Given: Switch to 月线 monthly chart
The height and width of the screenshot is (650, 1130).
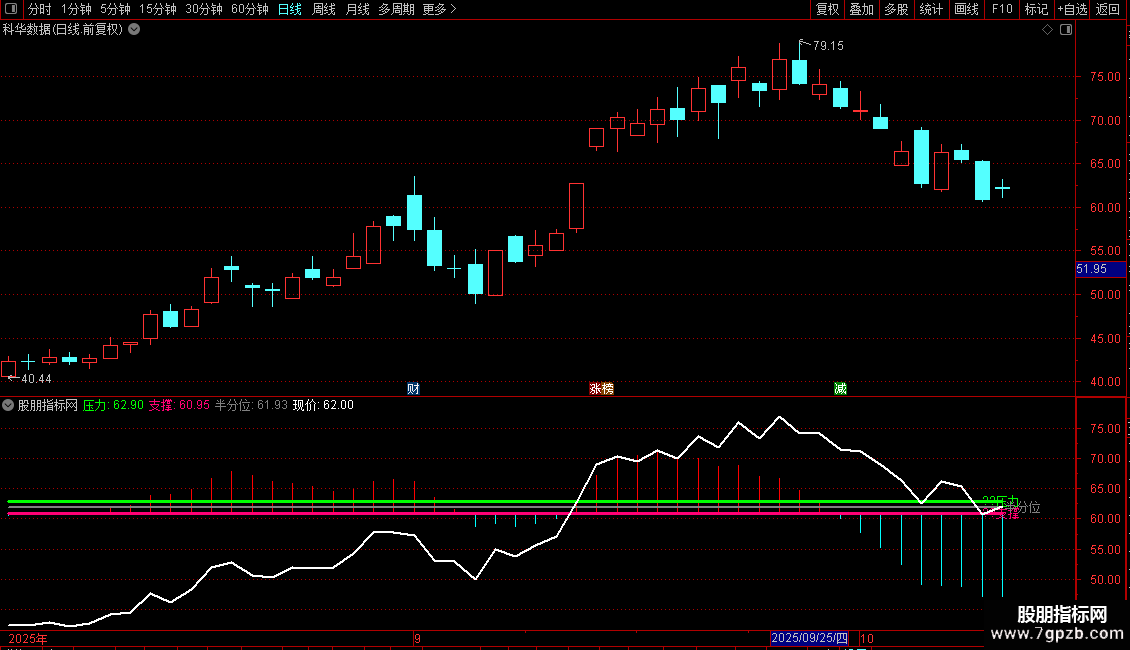Looking at the screenshot, I should (357, 9).
